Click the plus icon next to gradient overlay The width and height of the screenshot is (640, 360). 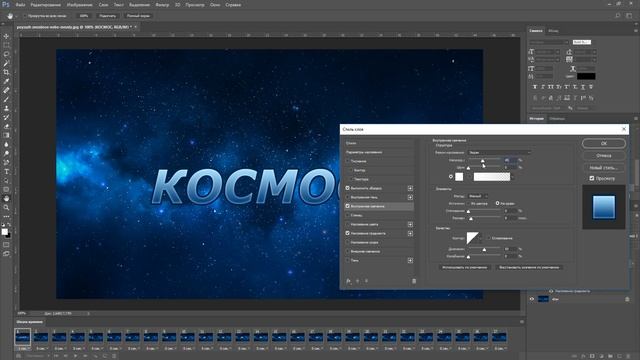pos(410,233)
